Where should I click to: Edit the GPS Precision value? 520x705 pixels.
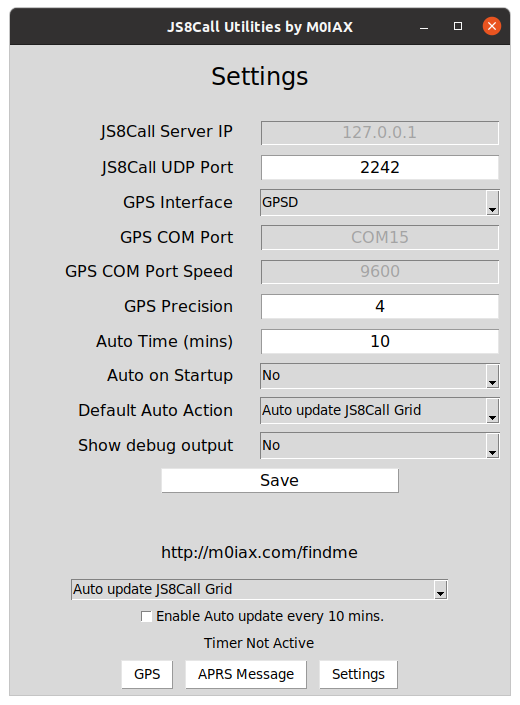coord(380,306)
